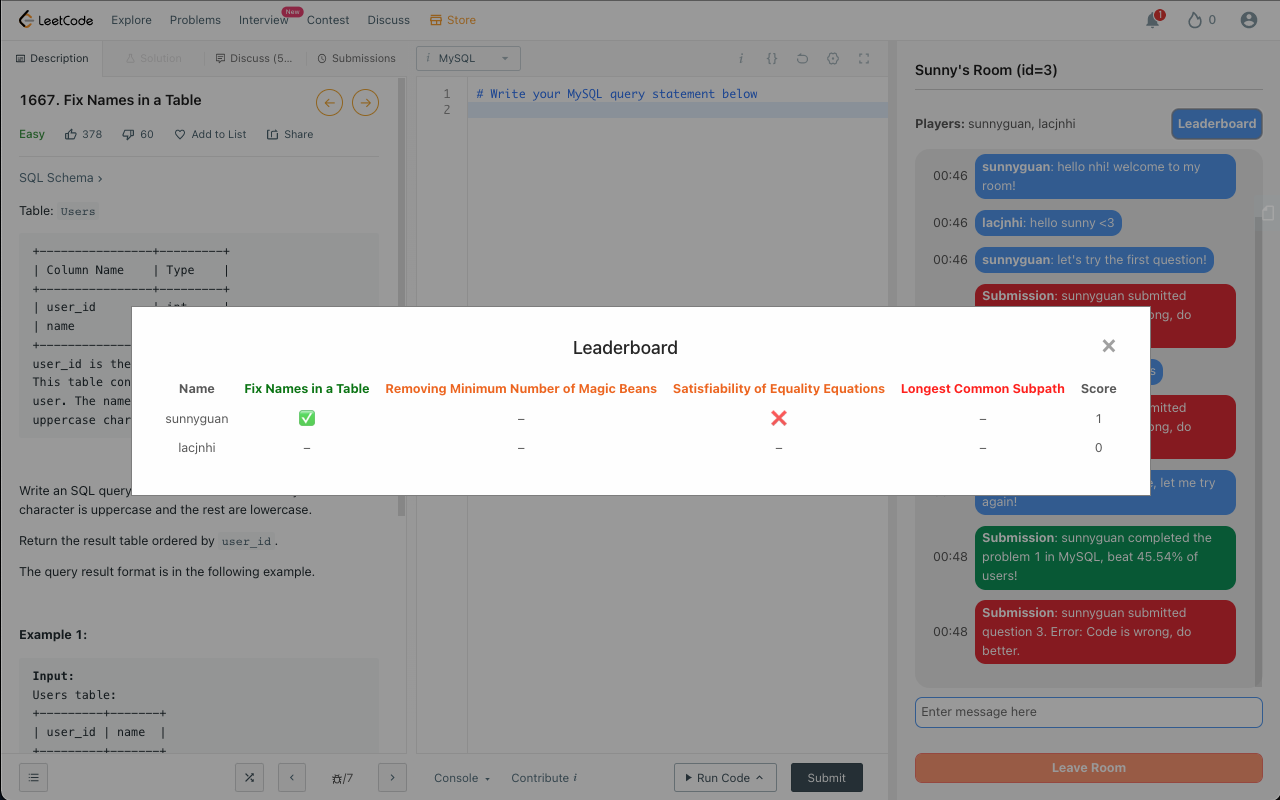
Task: Reset code with the revert icon
Action: point(802,58)
